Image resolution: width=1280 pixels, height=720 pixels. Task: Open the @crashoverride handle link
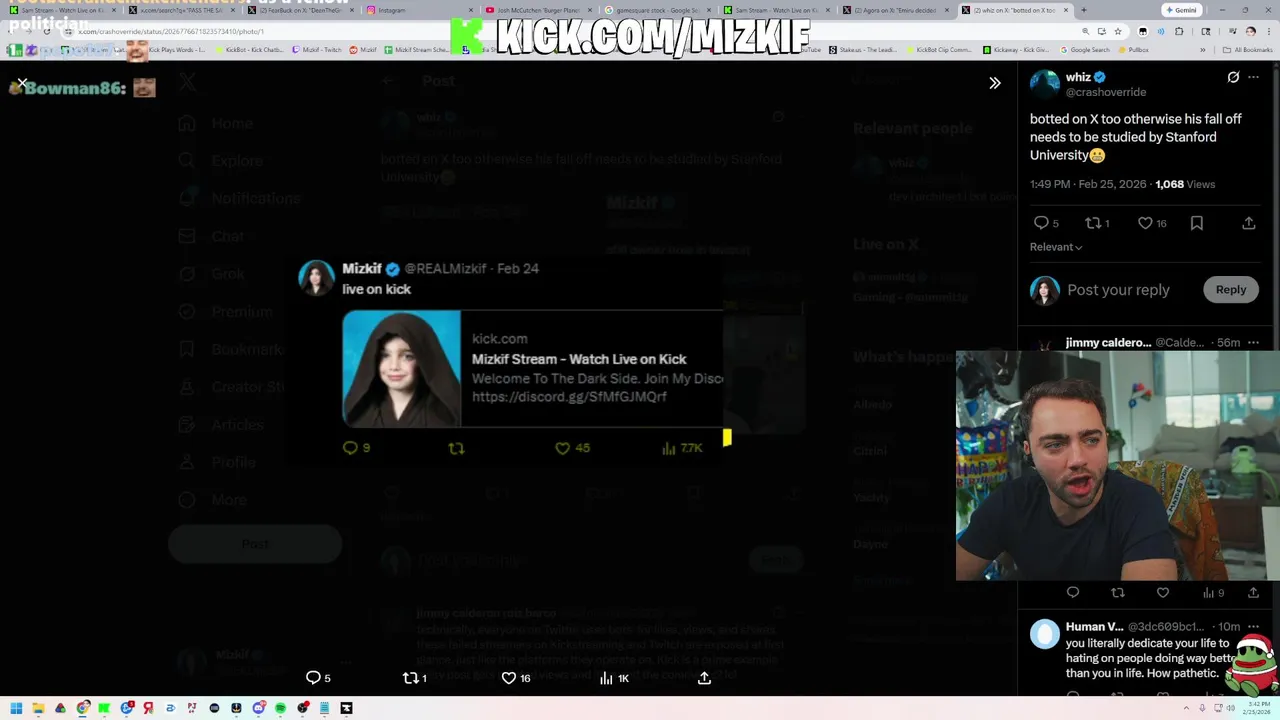[1106, 92]
